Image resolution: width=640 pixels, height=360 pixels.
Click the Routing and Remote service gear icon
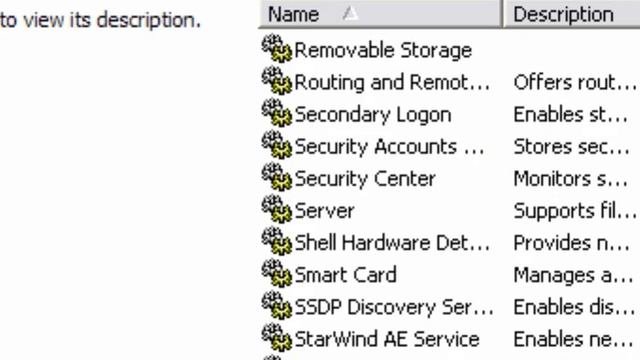coord(277,81)
